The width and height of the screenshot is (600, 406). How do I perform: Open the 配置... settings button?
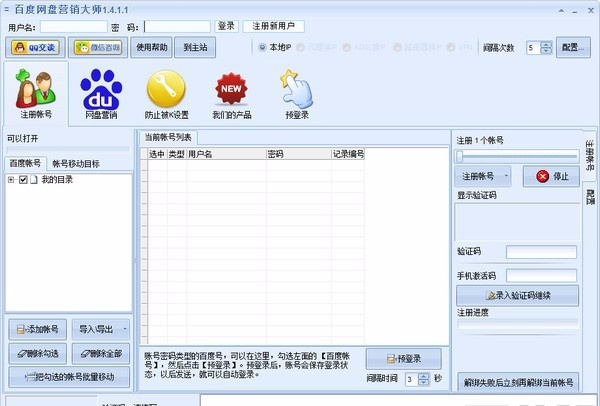(x=573, y=47)
